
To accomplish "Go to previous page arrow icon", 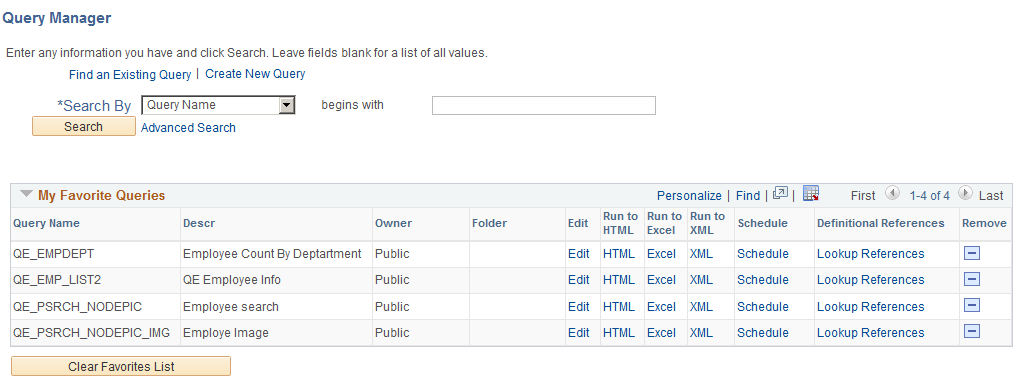I will pos(892,194).
